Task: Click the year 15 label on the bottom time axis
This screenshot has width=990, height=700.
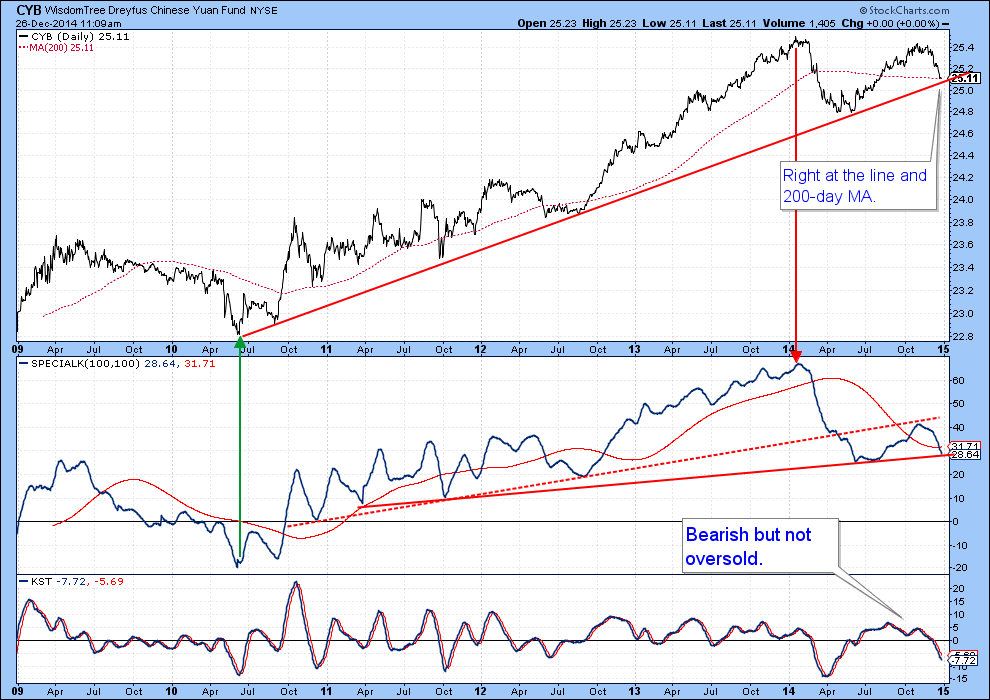Action: 943,691
